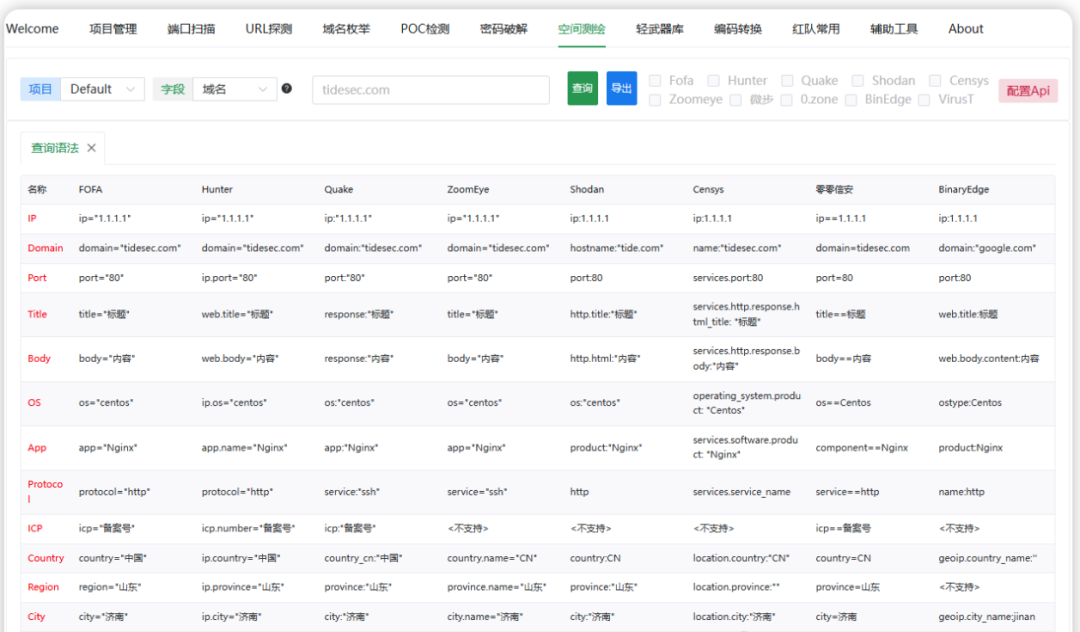Click the green 查询 button
The height and width of the screenshot is (632, 1080).
click(x=583, y=88)
